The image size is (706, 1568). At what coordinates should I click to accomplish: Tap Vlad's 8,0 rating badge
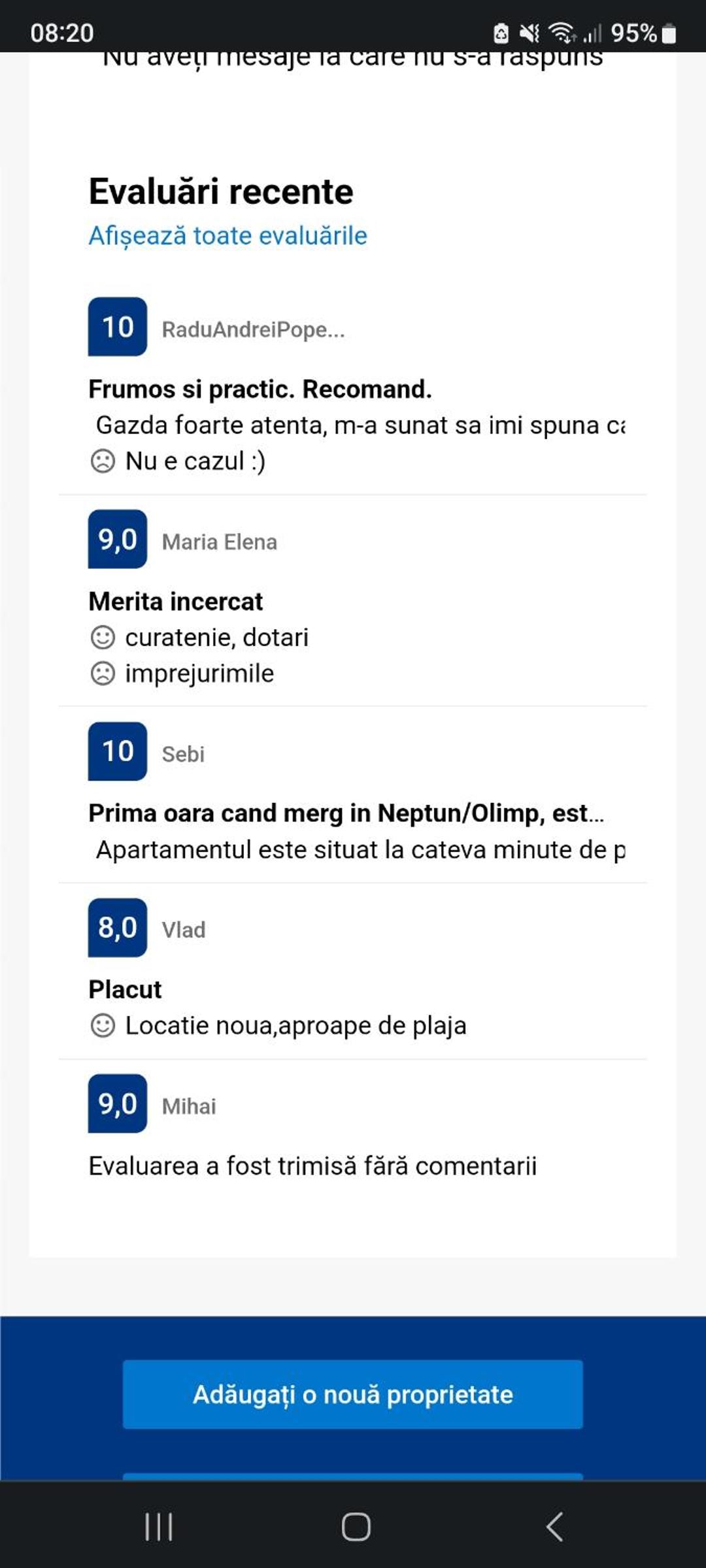point(118,928)
